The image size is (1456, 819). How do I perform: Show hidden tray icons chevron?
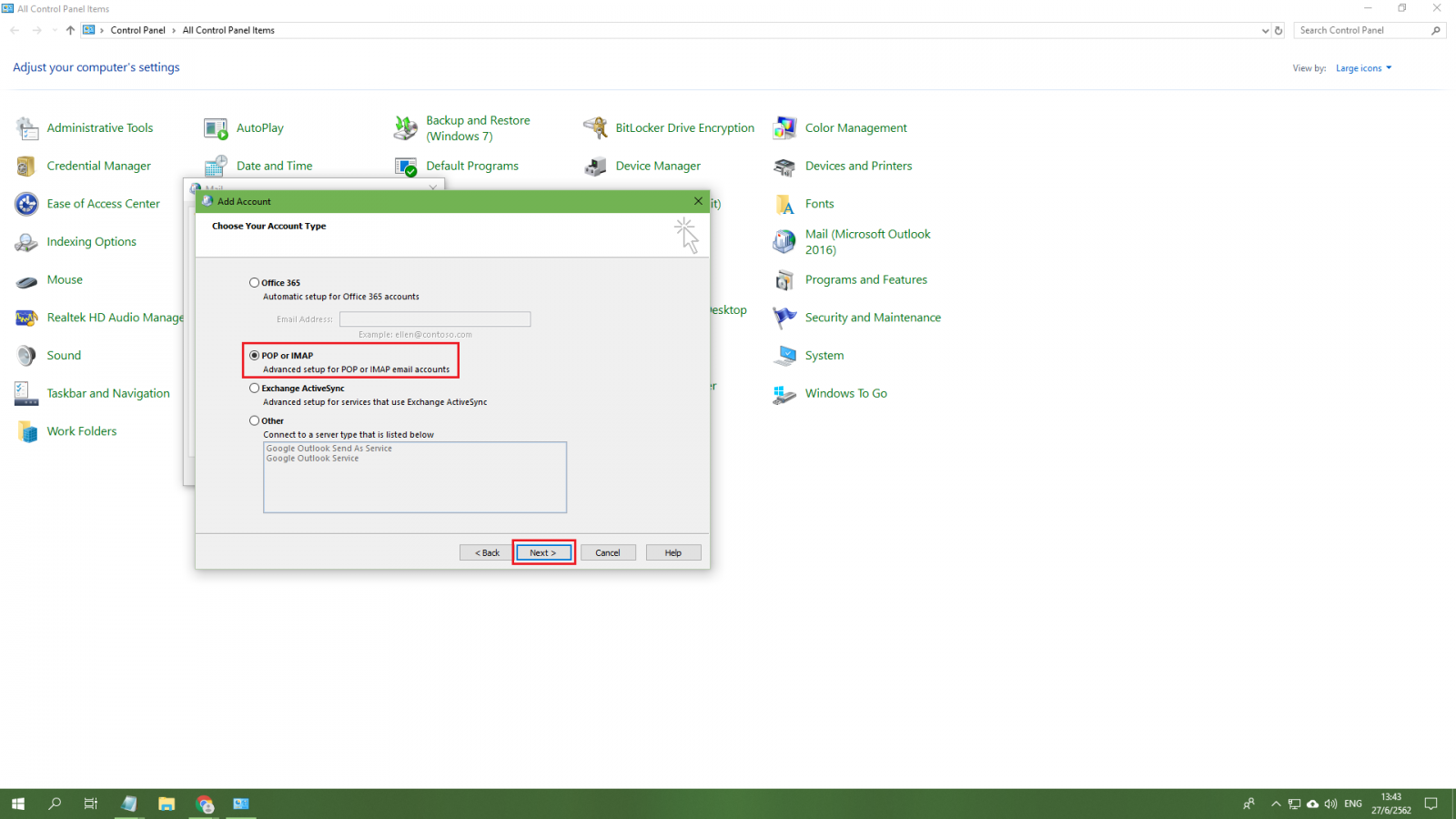point(1276,804)
